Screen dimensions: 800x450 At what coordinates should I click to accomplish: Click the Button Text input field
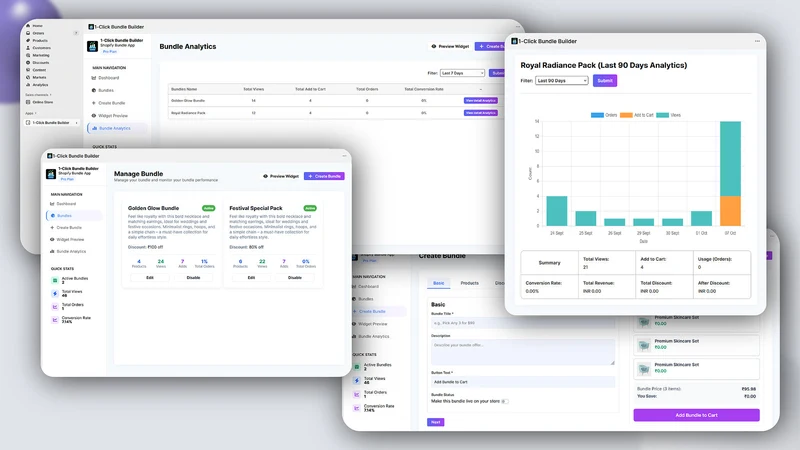click(x=523, y=382)
